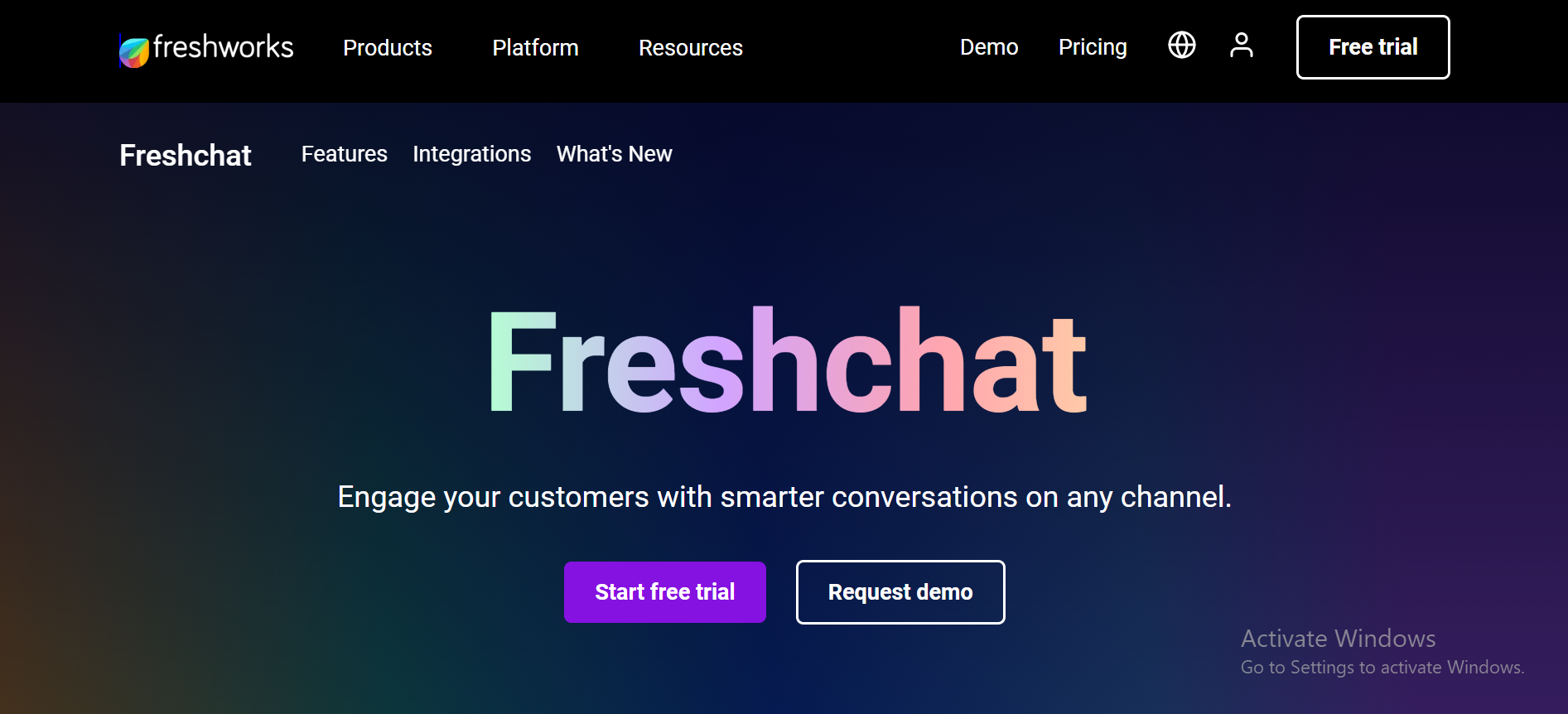Go to the Demo page link
The image size is (1568, 714).
(988, 47)
